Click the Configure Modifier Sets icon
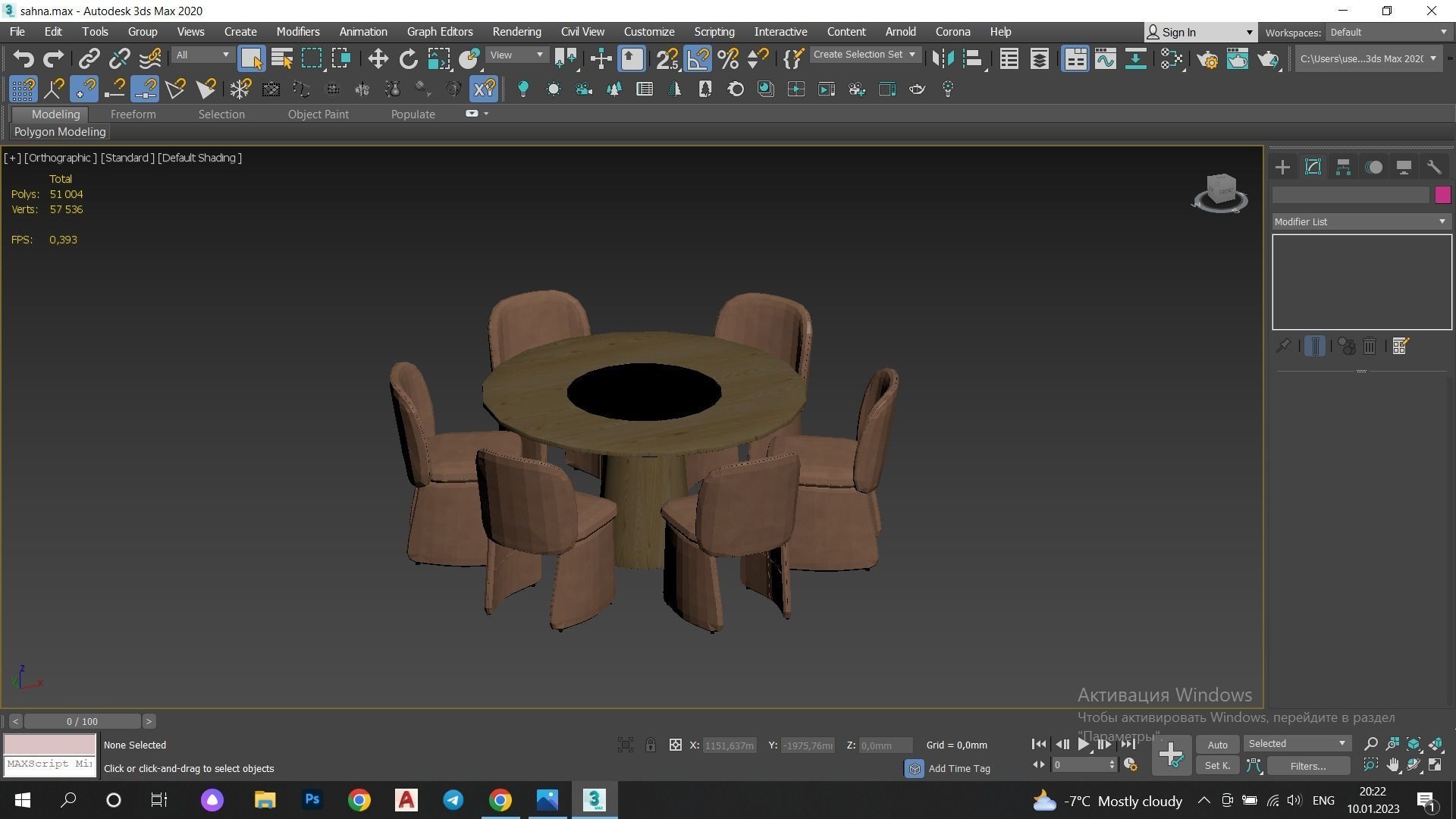This screenshot has width=1456, height=819. pos(1400,346)
